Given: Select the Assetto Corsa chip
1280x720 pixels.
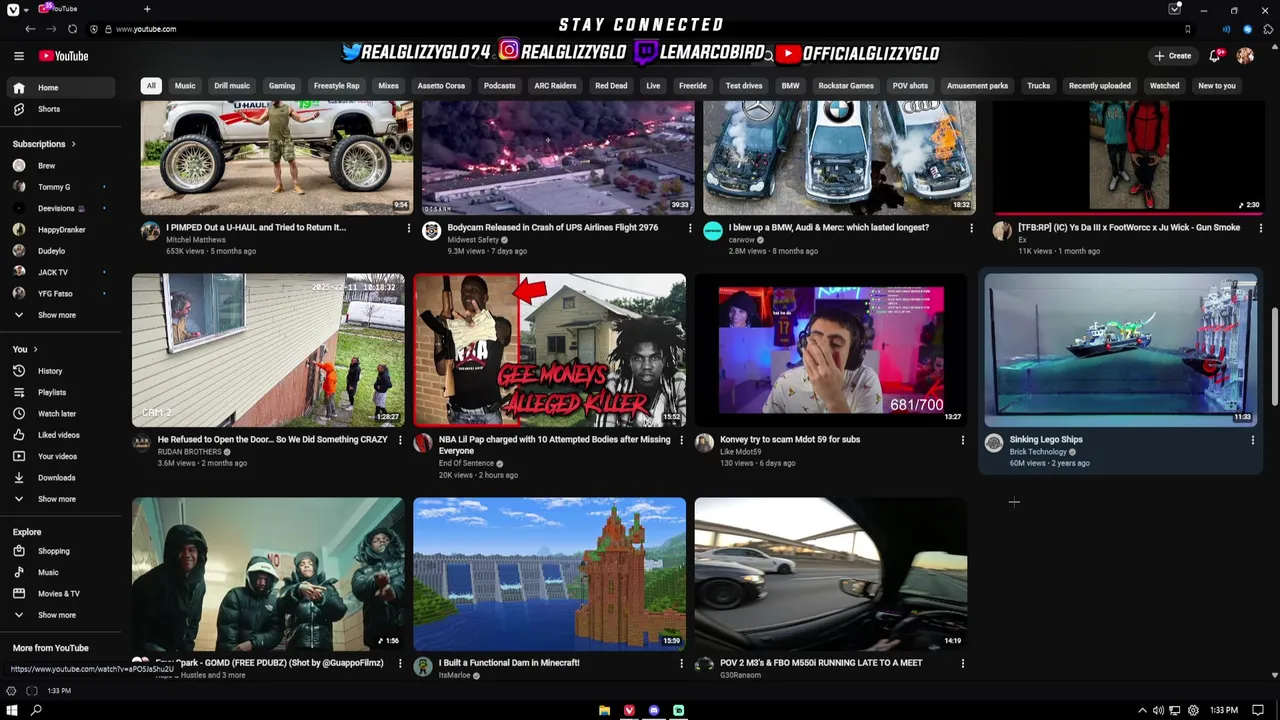Looking at the screenshot, I should (441, 86).
